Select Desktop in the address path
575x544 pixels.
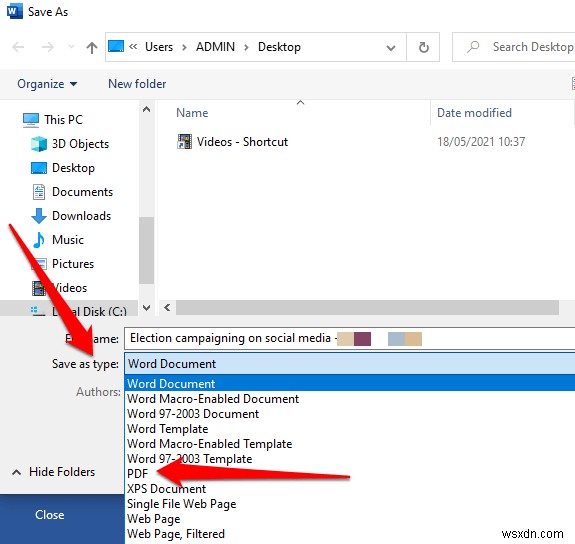click(279, 47)
